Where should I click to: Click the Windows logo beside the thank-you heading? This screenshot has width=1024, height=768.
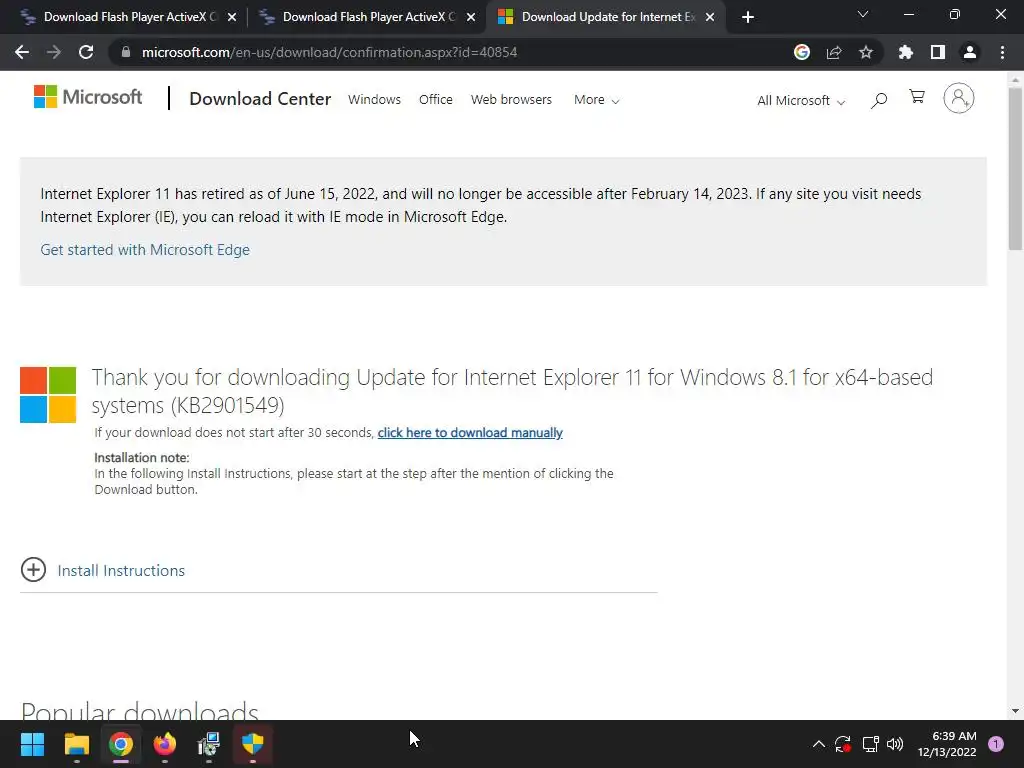click(48, 394)
